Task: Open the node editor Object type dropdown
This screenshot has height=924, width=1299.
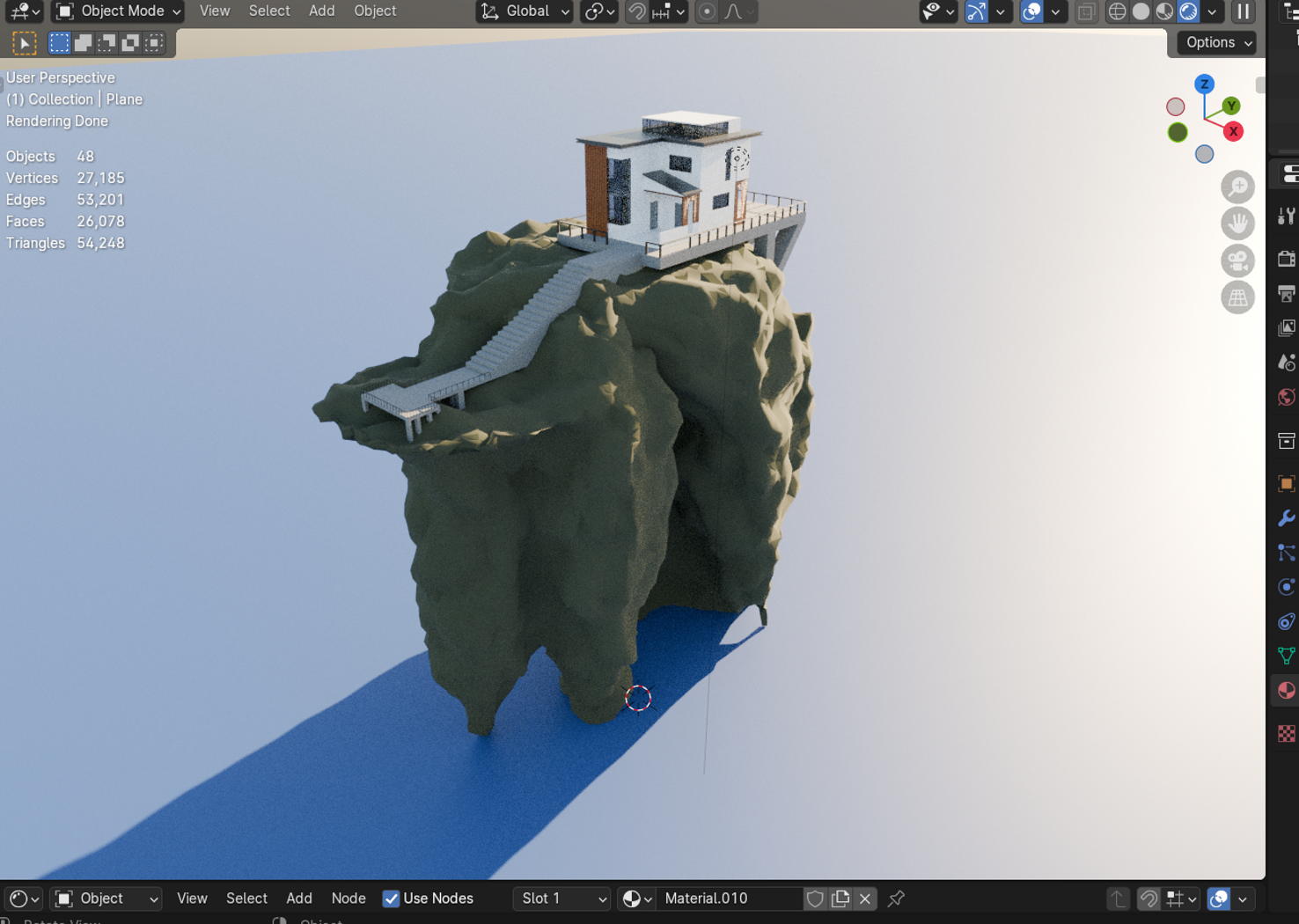Action: (x=106, y=898)
